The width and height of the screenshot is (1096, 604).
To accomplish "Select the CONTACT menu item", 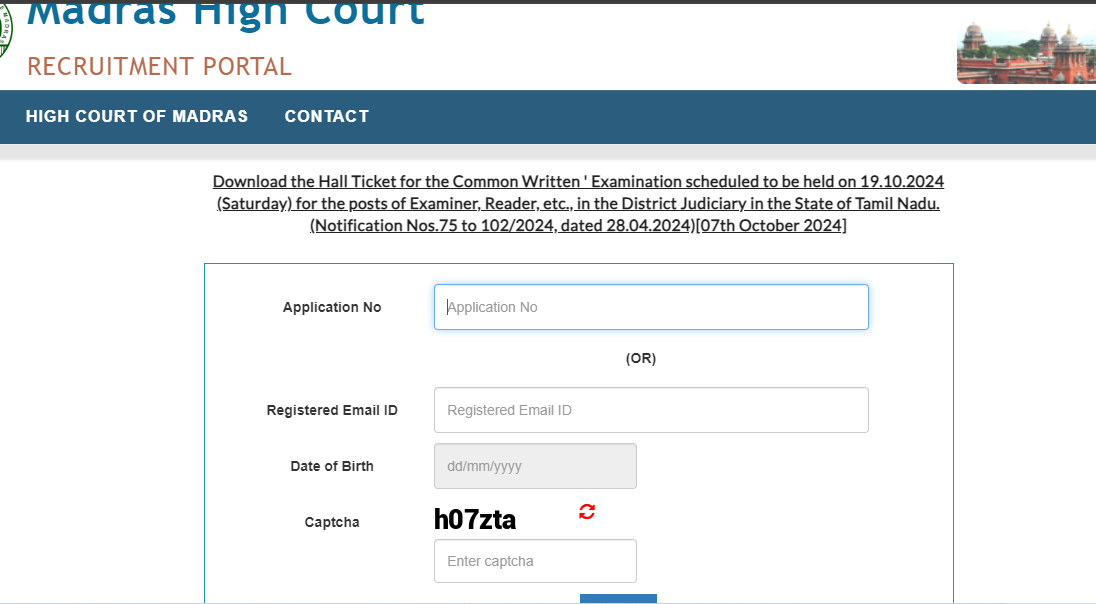I will pyautogui.click(x=326, y=116).
